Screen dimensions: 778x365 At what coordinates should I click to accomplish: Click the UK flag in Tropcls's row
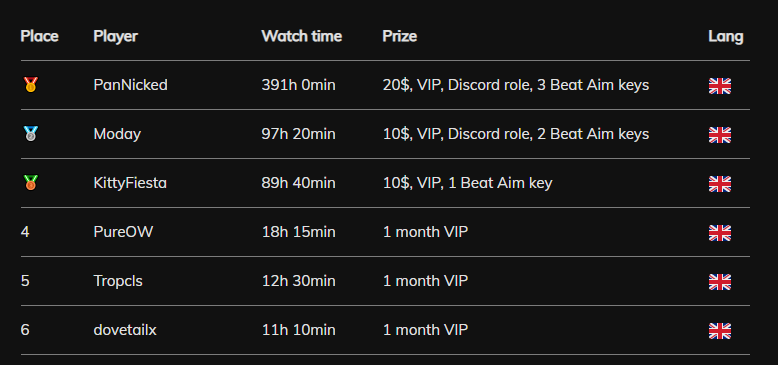tap(719, 282)
